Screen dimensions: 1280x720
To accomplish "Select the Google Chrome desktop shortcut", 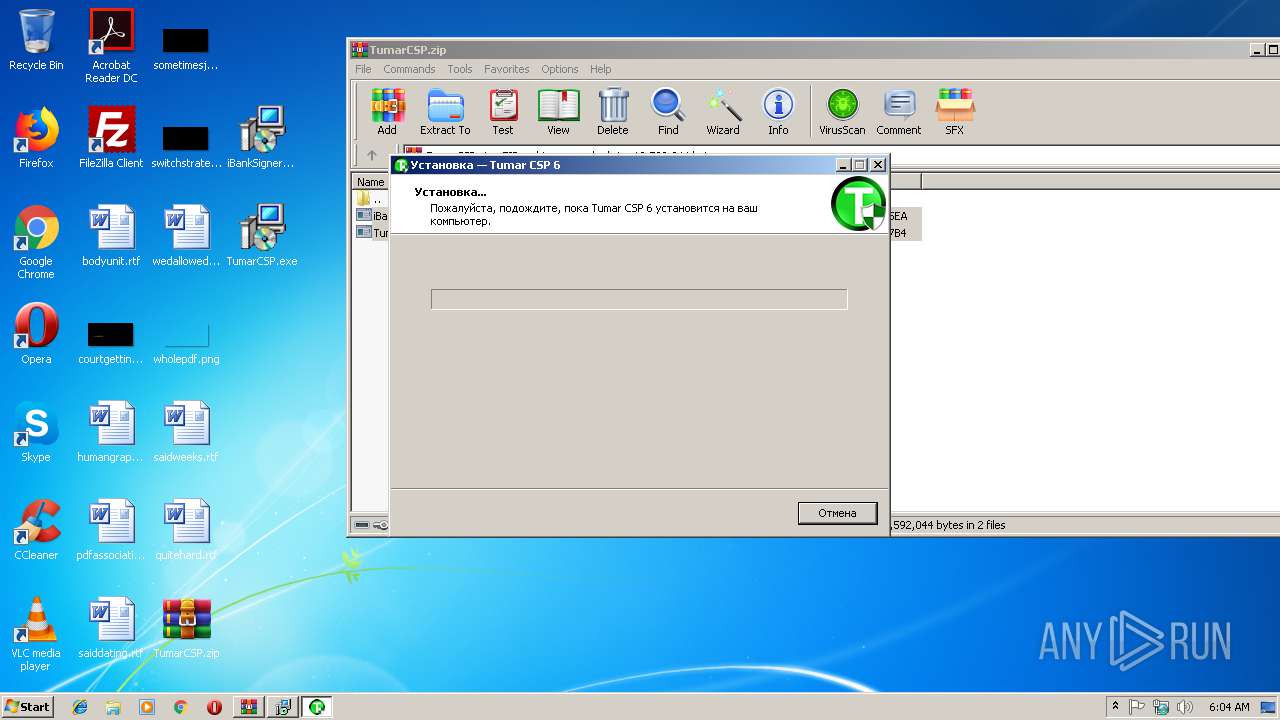I will (x=36, y=243).
